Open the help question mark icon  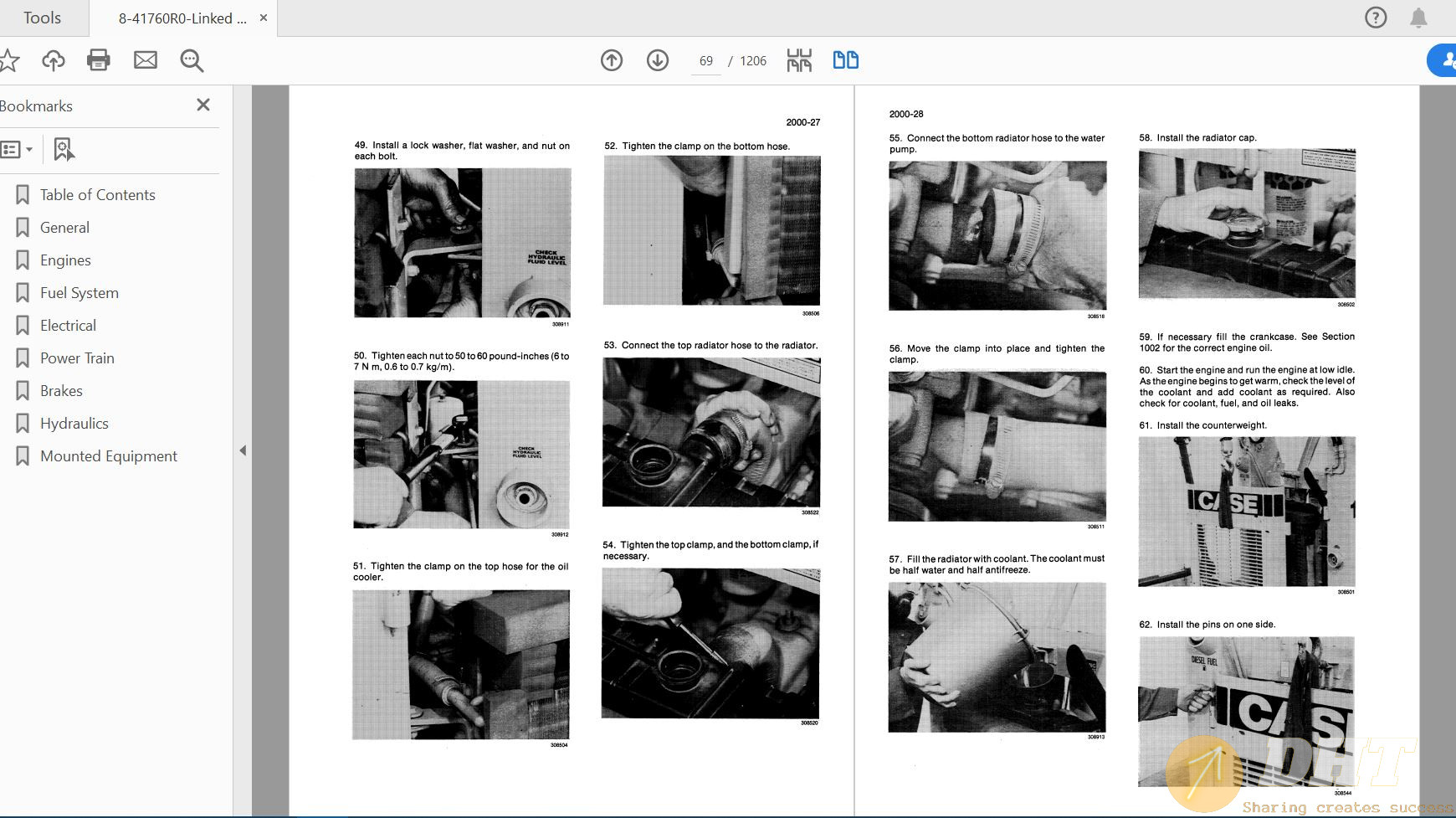[1376, 18]
